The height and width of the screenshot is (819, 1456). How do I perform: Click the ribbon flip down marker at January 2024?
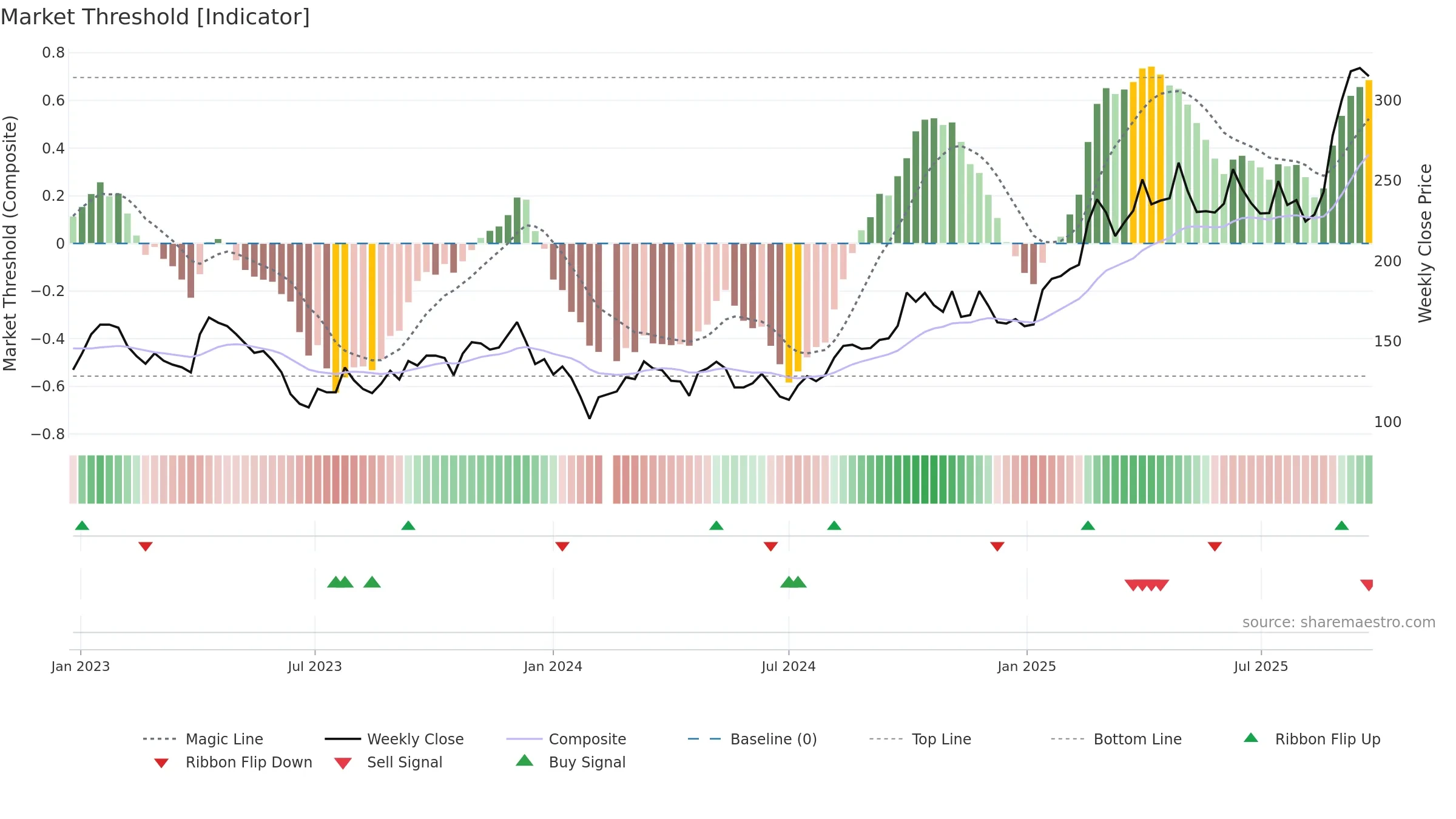562,547
